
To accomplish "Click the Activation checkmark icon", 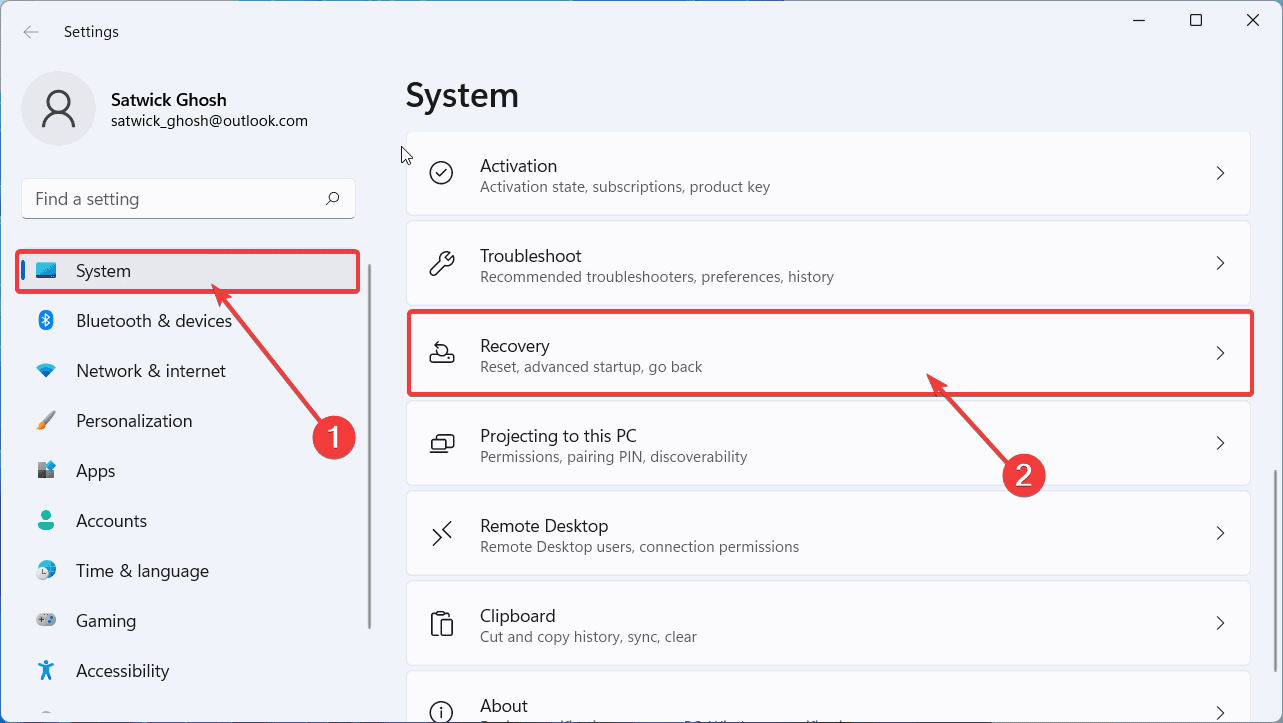I will click(441, 173).
